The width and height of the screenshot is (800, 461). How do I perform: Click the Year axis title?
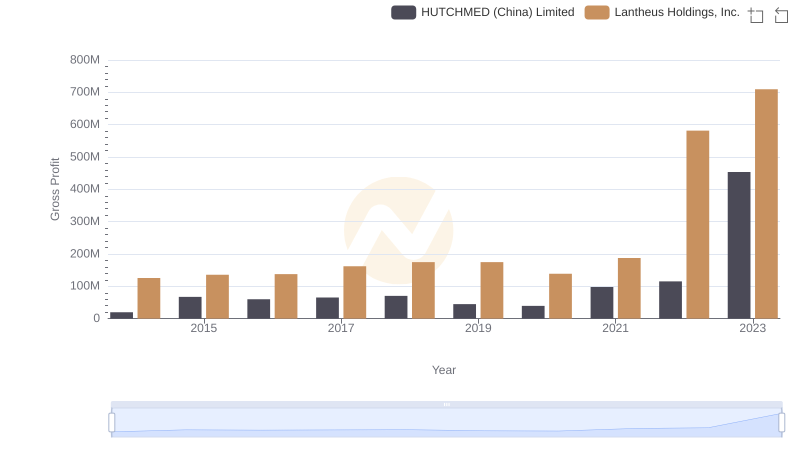(444, 370)
